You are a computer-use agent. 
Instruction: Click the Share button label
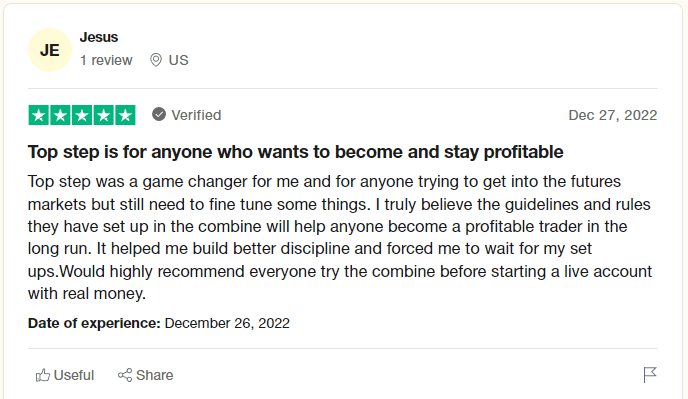[x=154, y=375]
